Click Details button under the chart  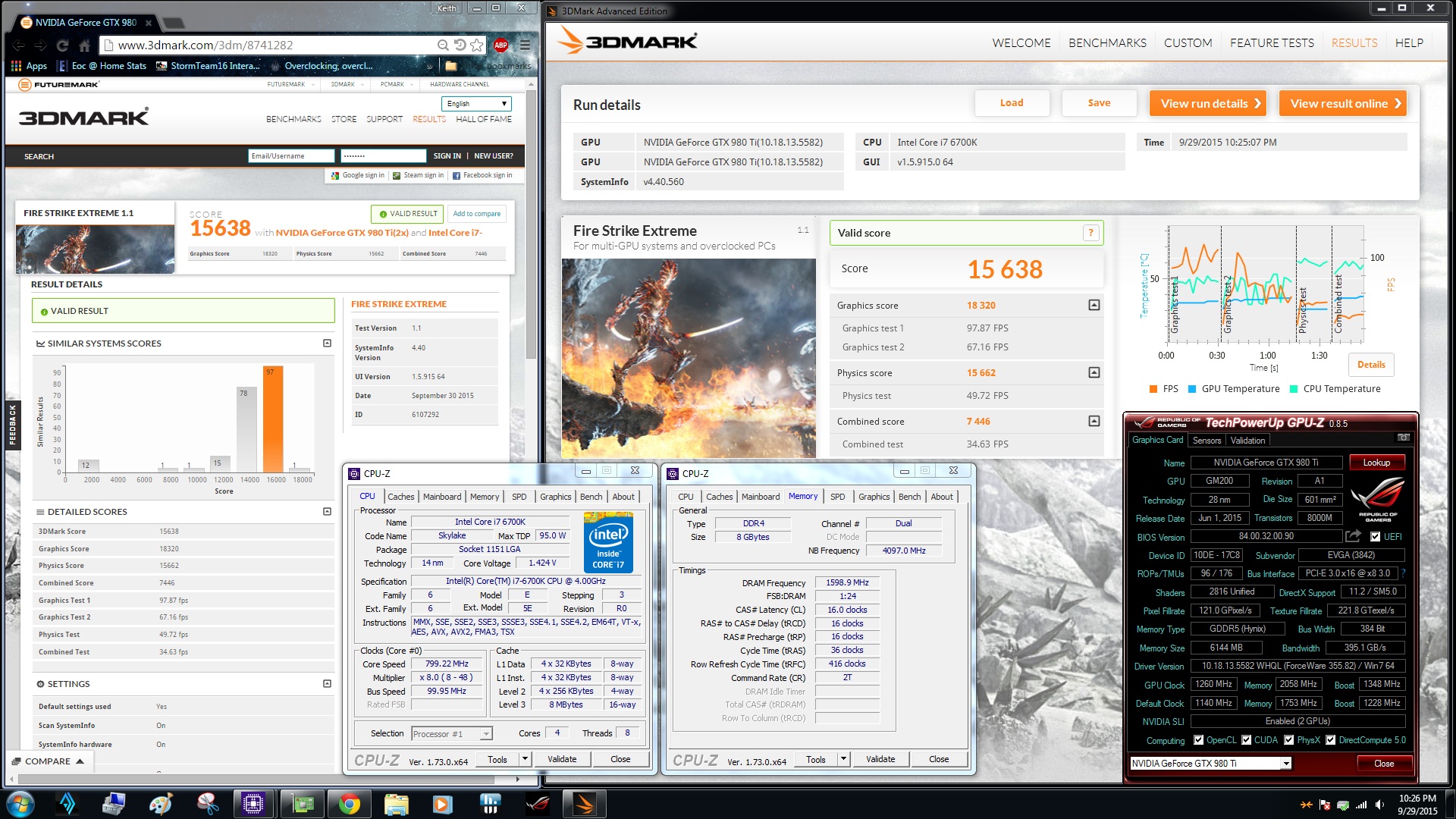pos(1371,365)
